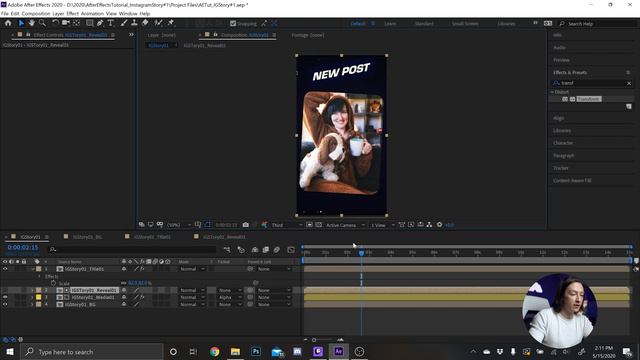Open the Animation menu
Screen dimensions: 640x360
point(92,13)
